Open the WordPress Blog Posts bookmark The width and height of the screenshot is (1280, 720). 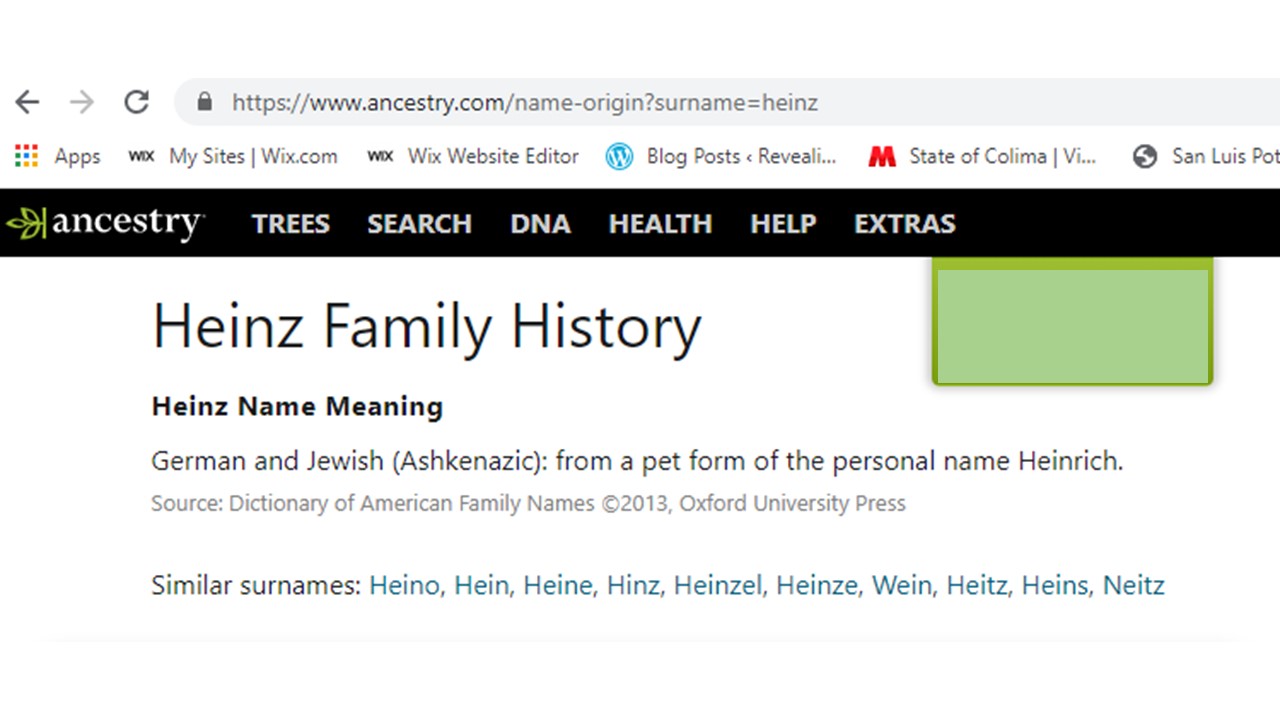click(x=721, y=156)
